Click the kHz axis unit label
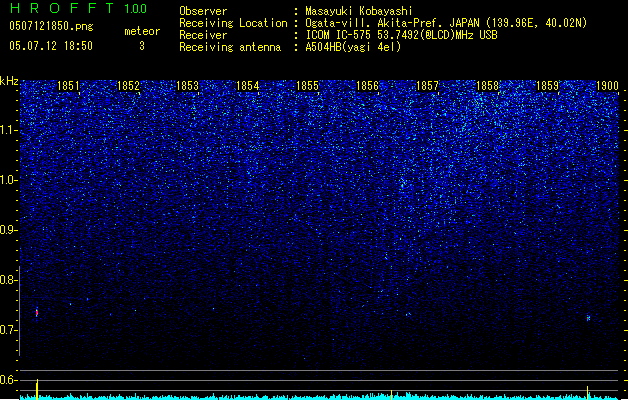The height and width of the screenshot is (400, 629). pyautogui.click(x=9, y=81)
